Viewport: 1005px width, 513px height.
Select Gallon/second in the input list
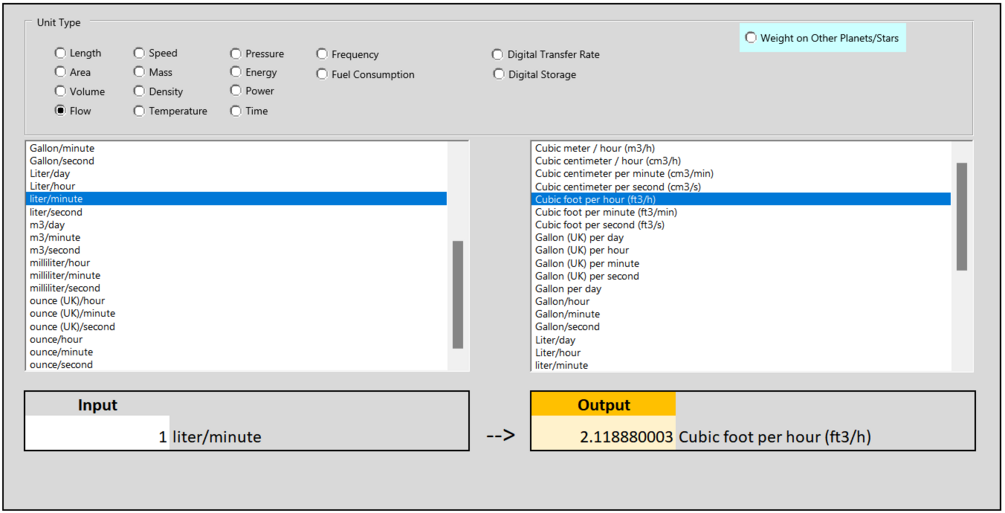236,161
